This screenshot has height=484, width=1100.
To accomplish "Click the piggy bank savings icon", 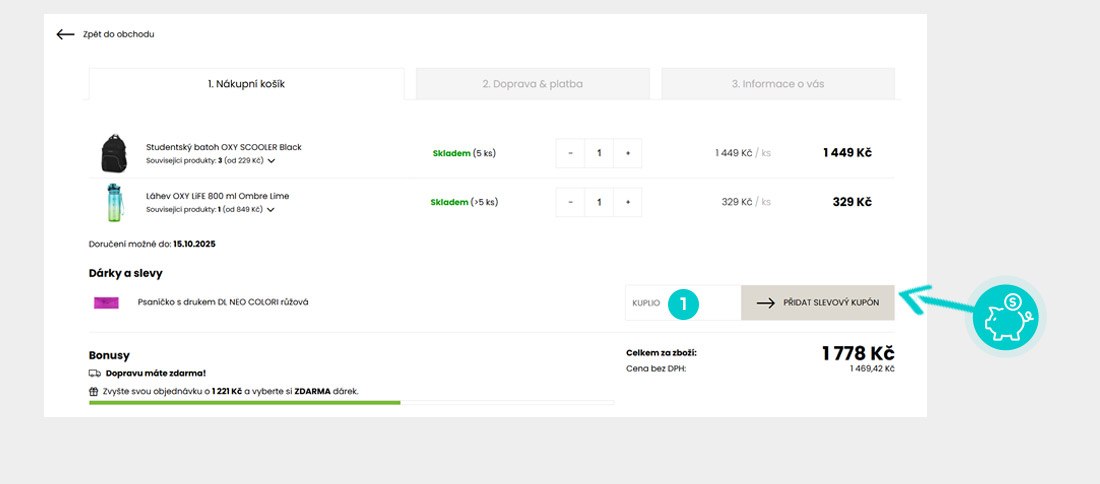I will (1006, 315).
